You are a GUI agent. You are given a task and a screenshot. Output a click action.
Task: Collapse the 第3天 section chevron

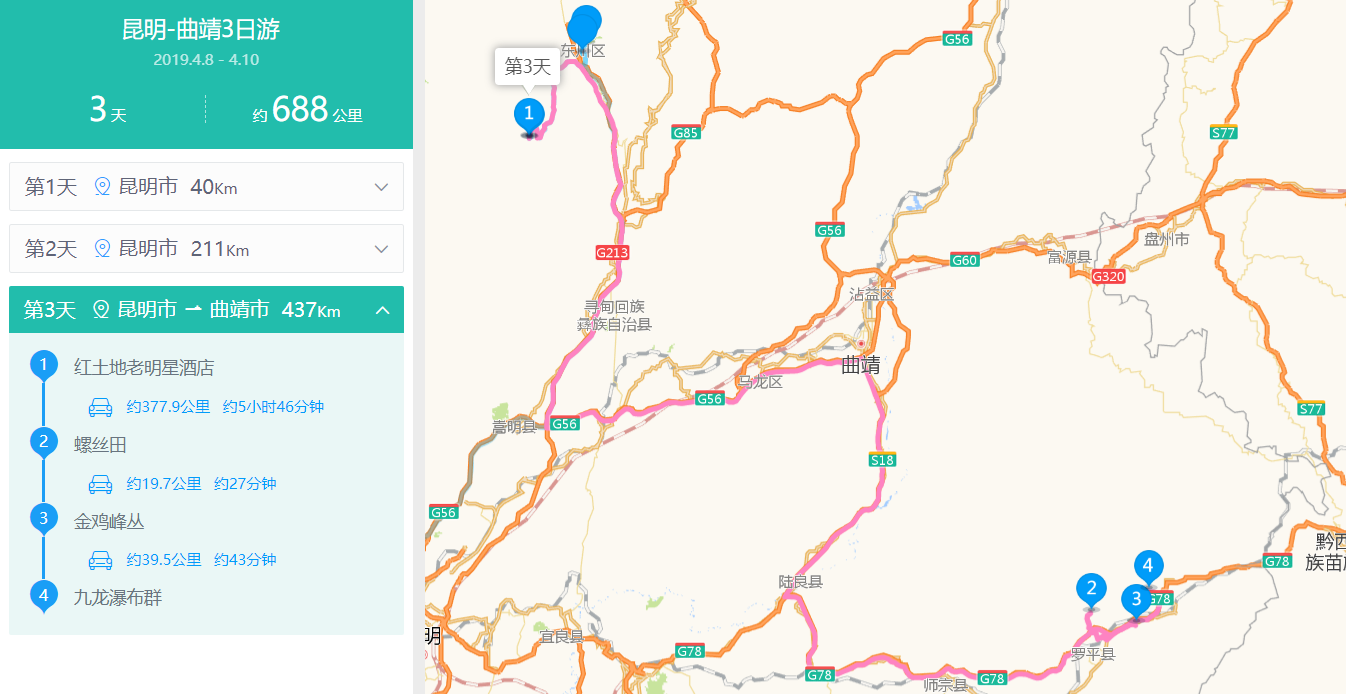click(382, 311)
